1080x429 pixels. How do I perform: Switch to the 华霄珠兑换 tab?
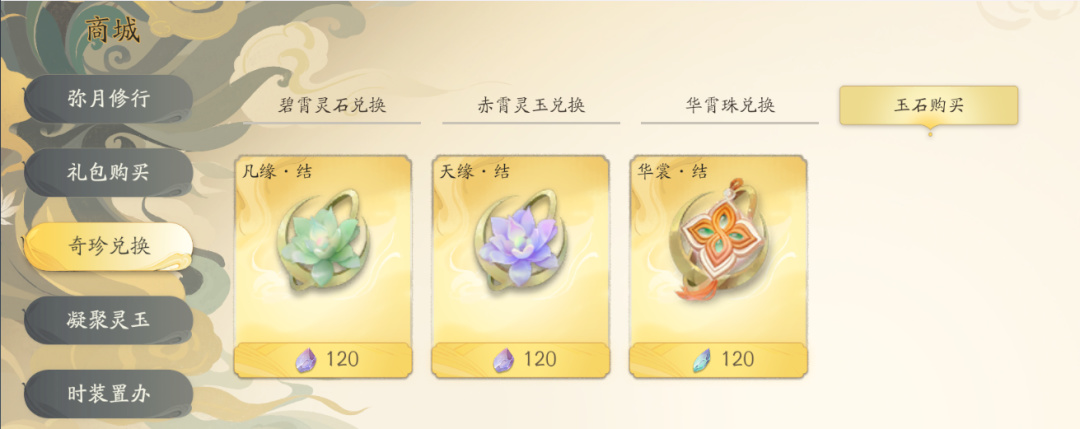click(x=730, y=105)
